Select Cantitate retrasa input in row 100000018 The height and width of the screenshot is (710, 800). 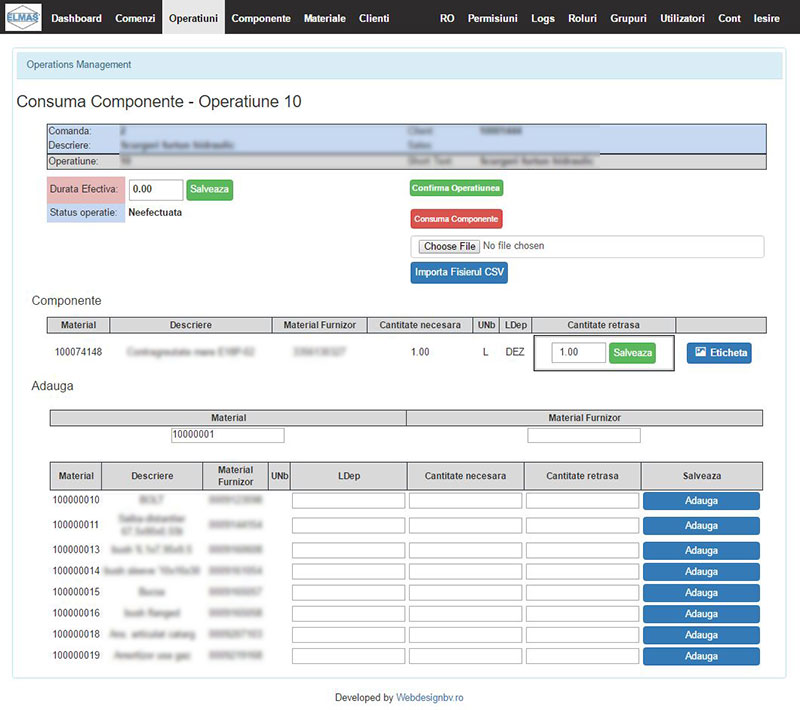[x=582, y=635]
